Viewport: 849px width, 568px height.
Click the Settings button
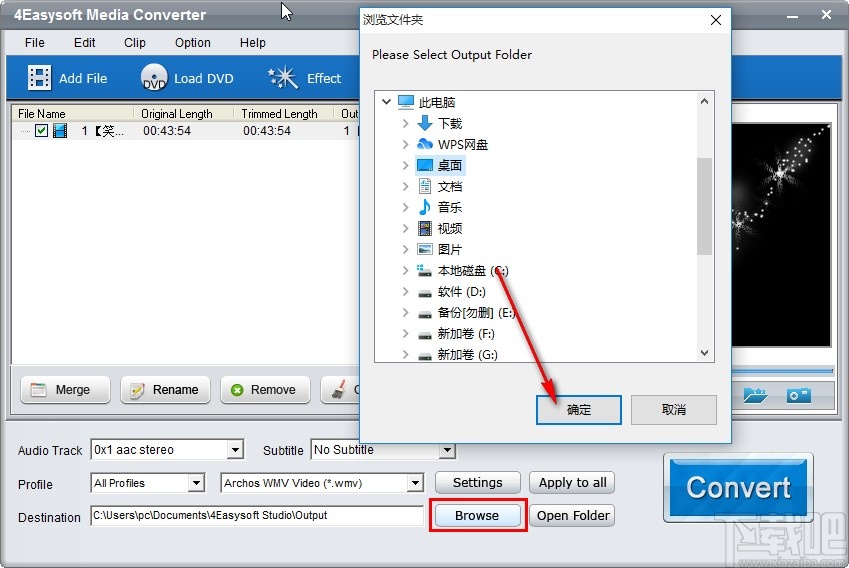click(478, 482)
